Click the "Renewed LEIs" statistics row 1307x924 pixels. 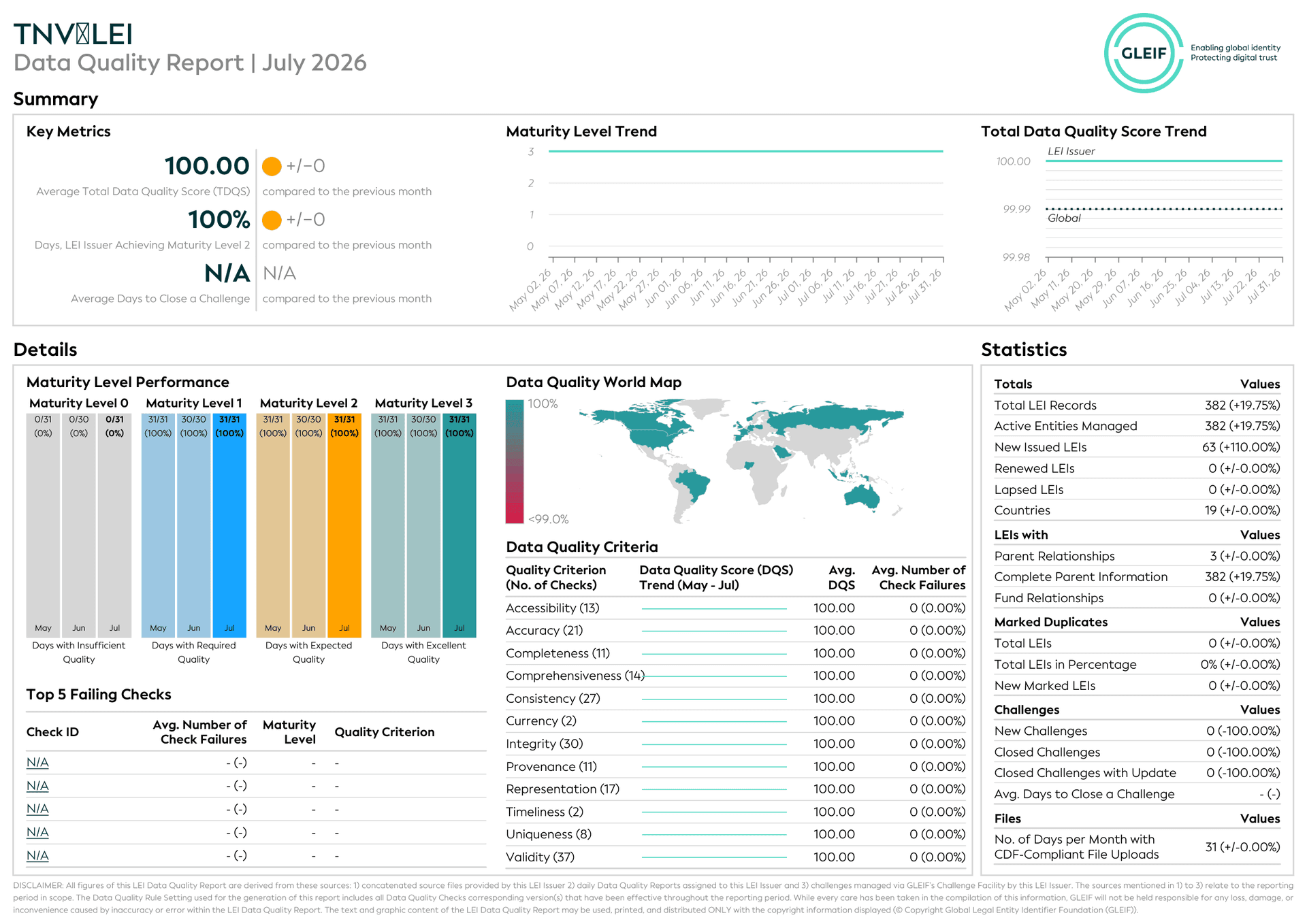1137,468
